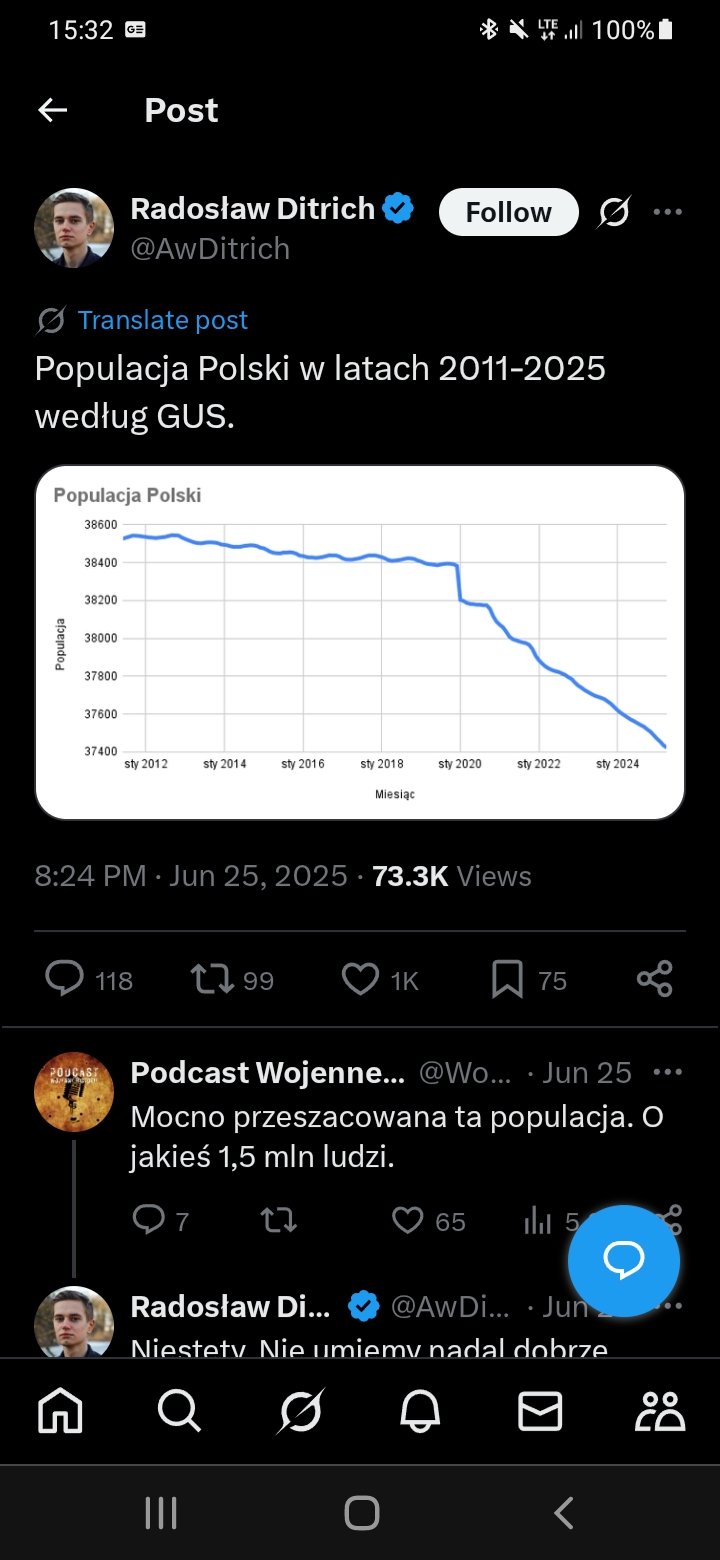Open Search tab in bottom bar

(x=180, y=1411)
